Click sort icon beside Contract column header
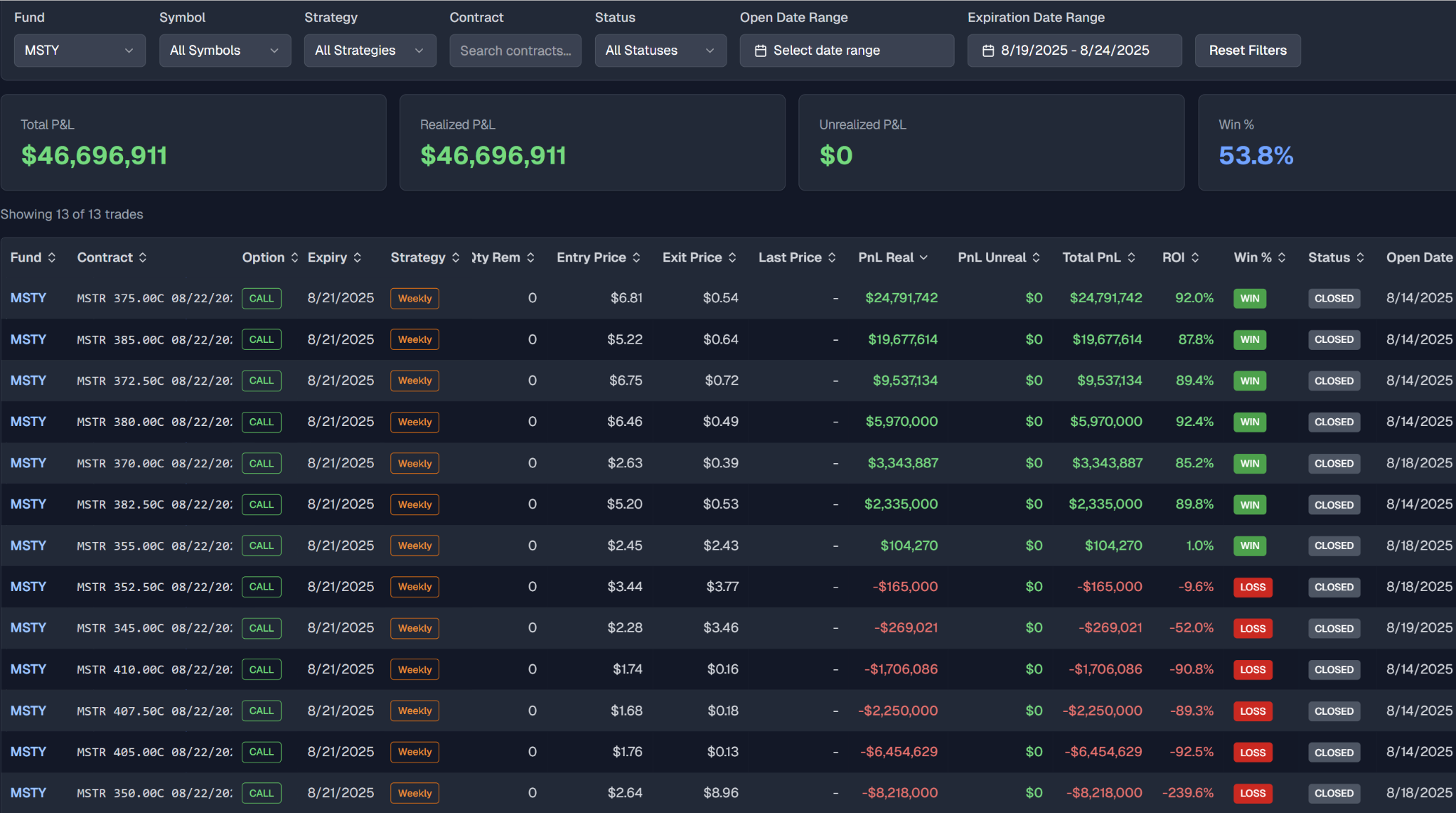The width and height of the screenshot is (1456, 813). (143, 257)
